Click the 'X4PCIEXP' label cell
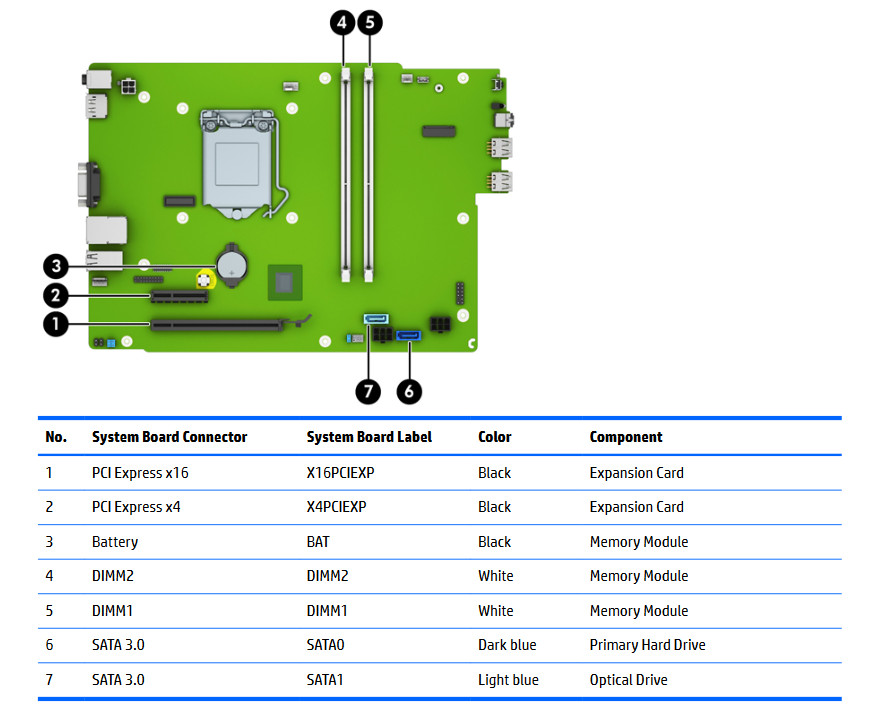Screen dimensions: 876x716 pyautogui.click(x=336, y=507)
